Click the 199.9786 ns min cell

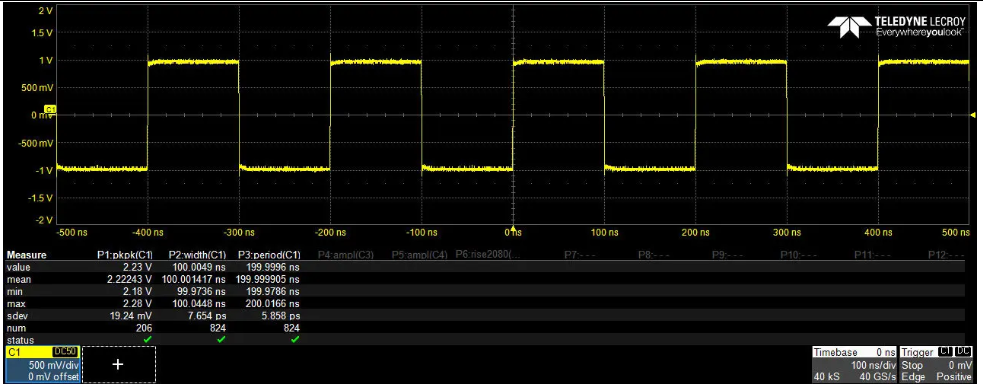(x=273, y=291)
